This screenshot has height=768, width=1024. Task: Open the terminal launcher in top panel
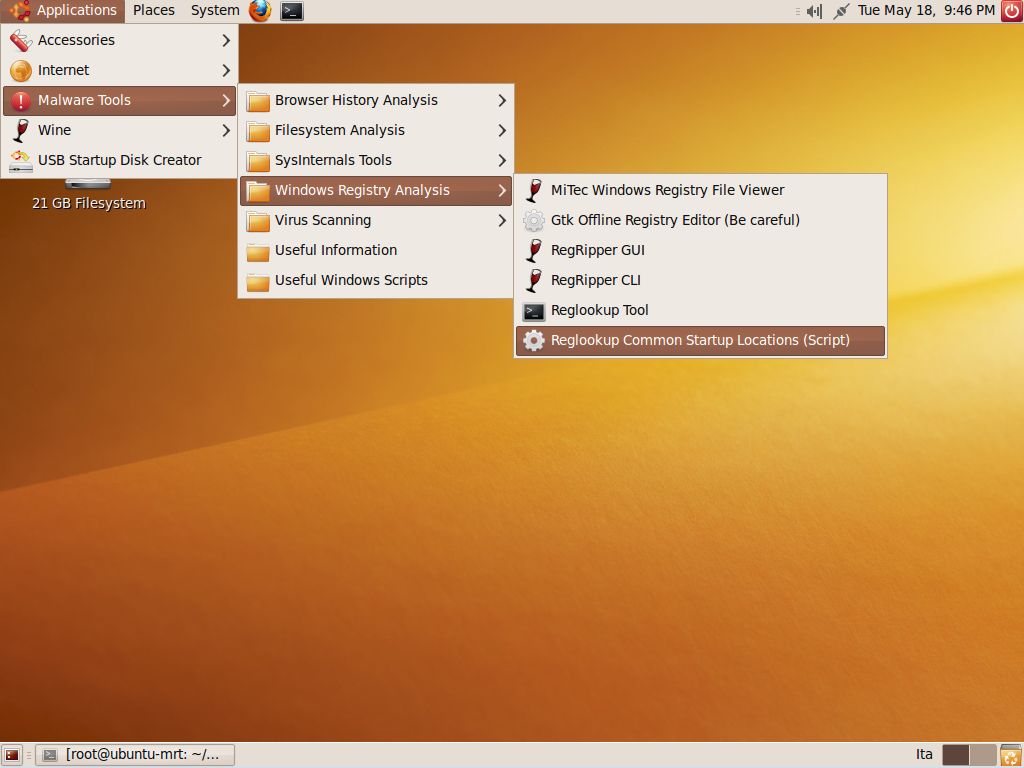tap(292, 10)
